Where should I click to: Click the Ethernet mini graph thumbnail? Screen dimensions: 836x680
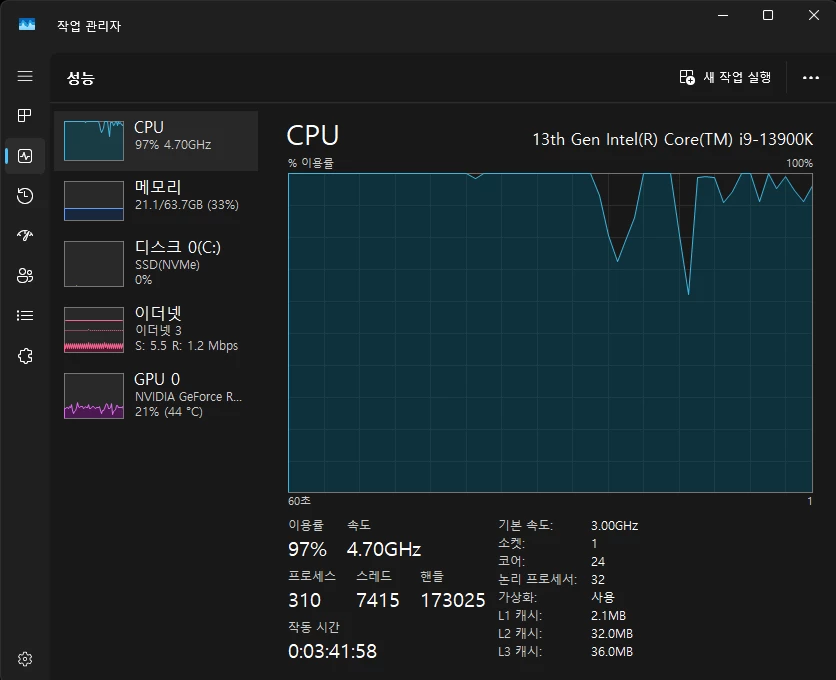tap(94, 330)
